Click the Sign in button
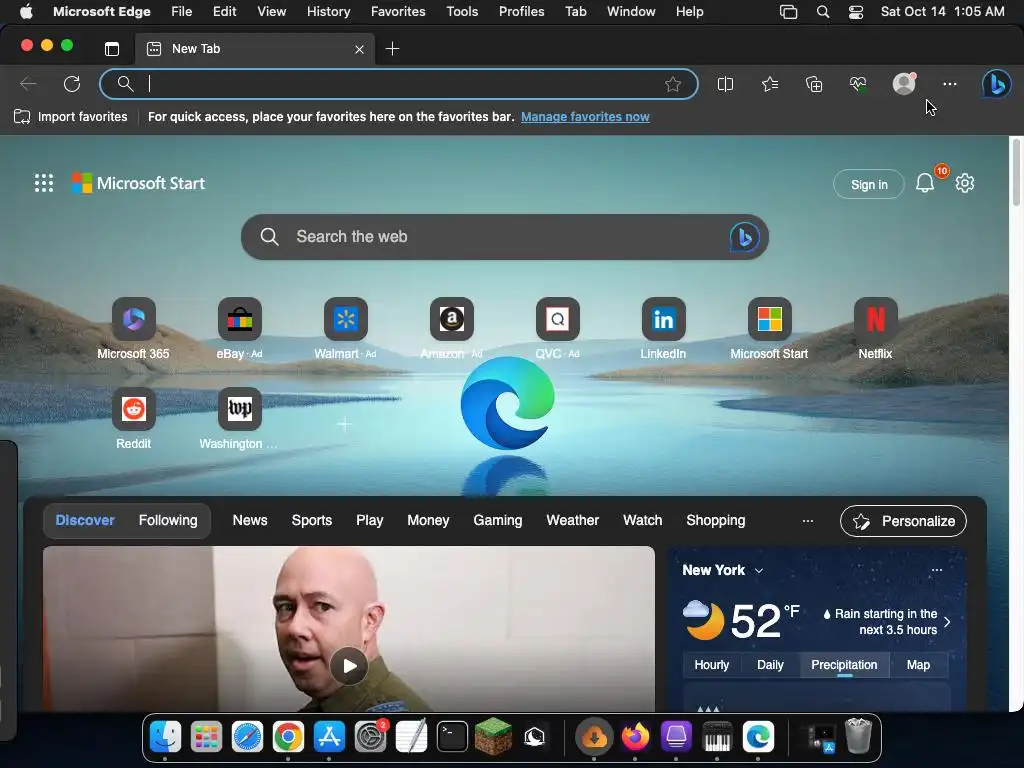Viewport: 1024px width, 768px height. tap(869, 185)
